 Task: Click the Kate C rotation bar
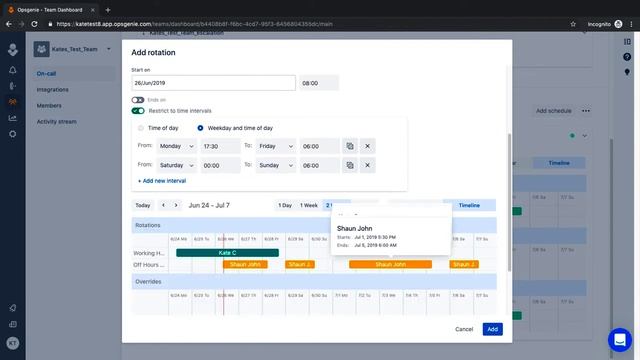(227, 253)
